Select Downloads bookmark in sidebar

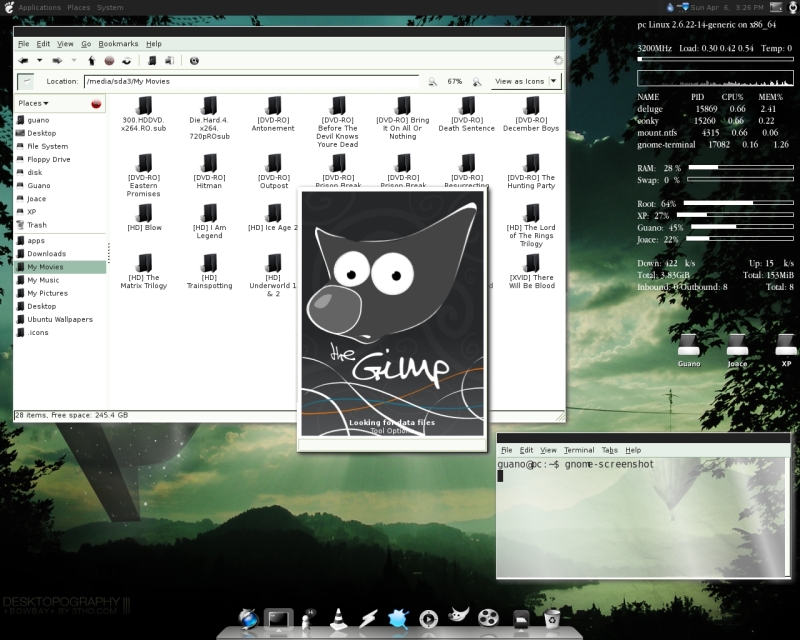click(60, 254)
